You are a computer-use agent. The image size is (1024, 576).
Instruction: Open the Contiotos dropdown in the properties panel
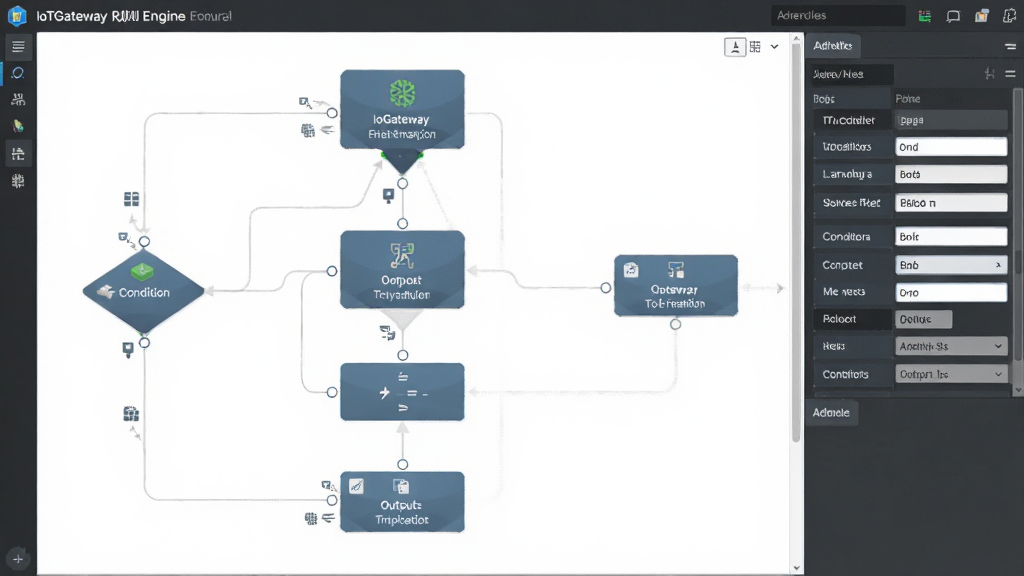[951, 374]
